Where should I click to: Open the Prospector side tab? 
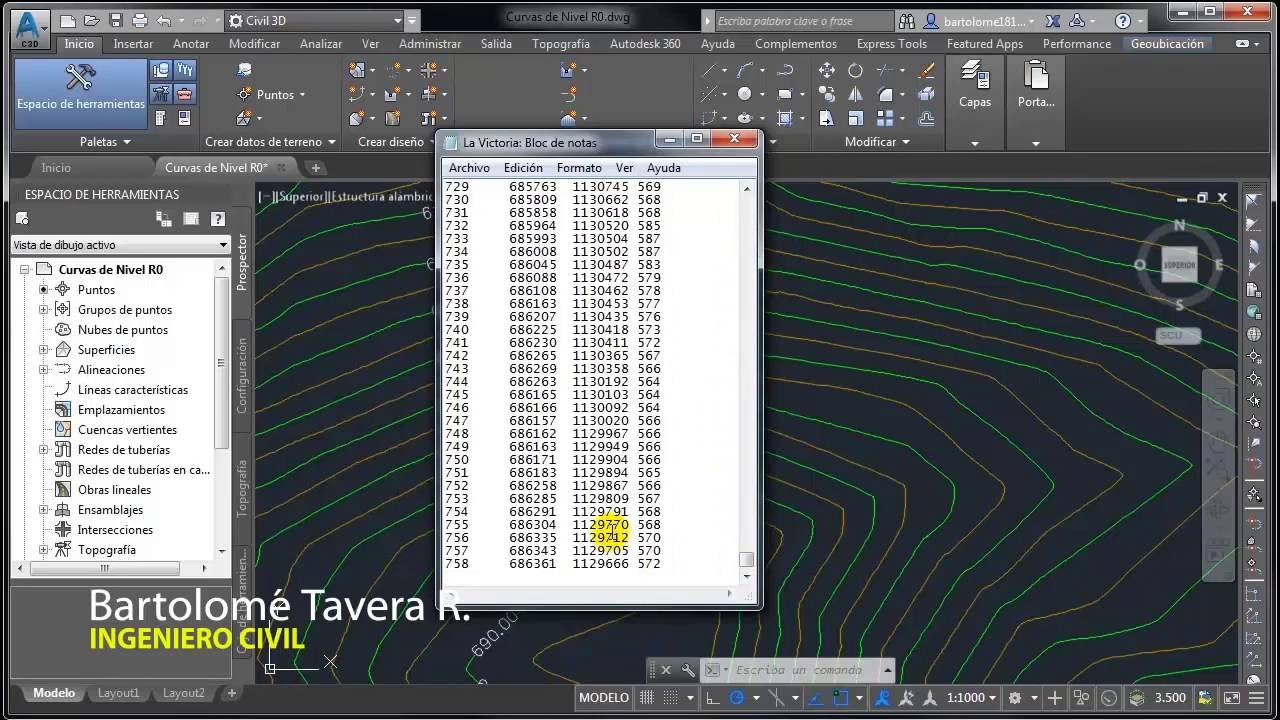pyautogui.click(x=241, y=262)
